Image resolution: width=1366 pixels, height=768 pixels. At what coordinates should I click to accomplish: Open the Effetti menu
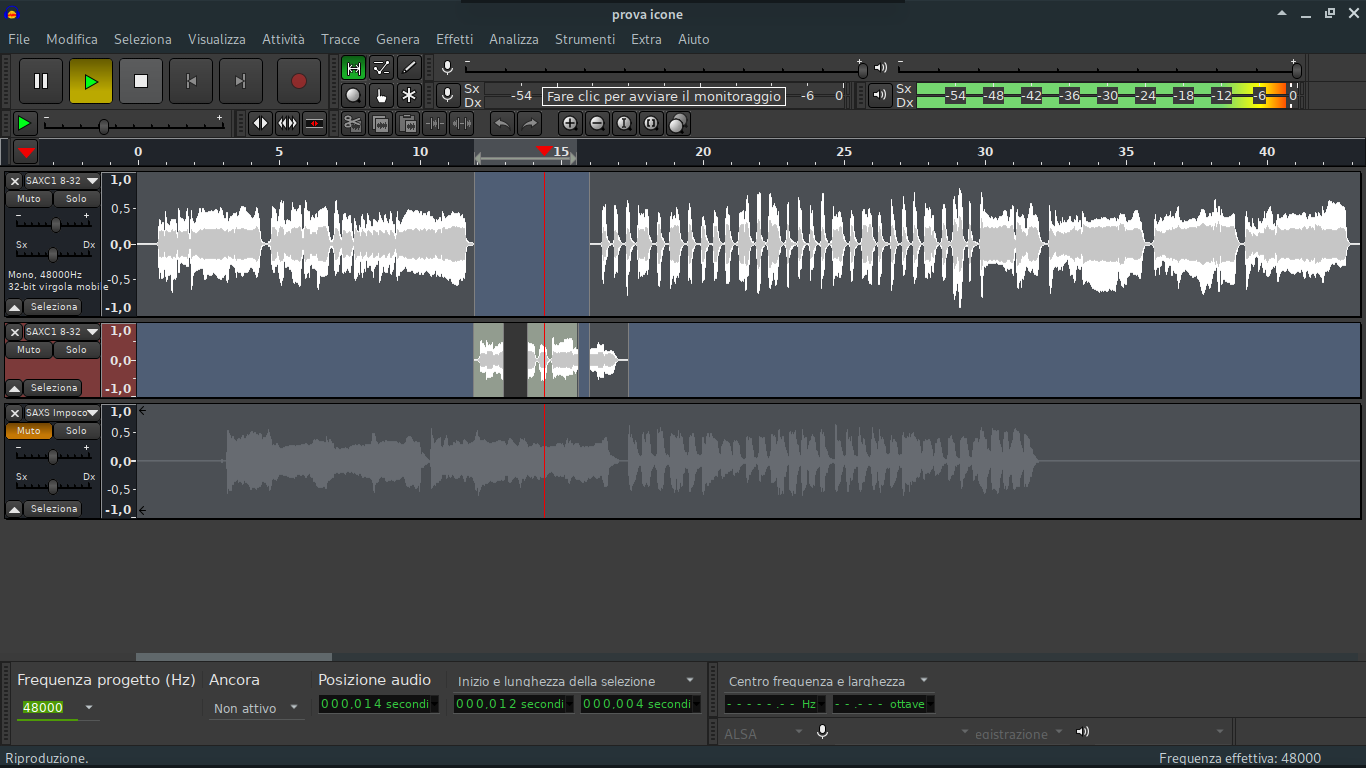454,39
